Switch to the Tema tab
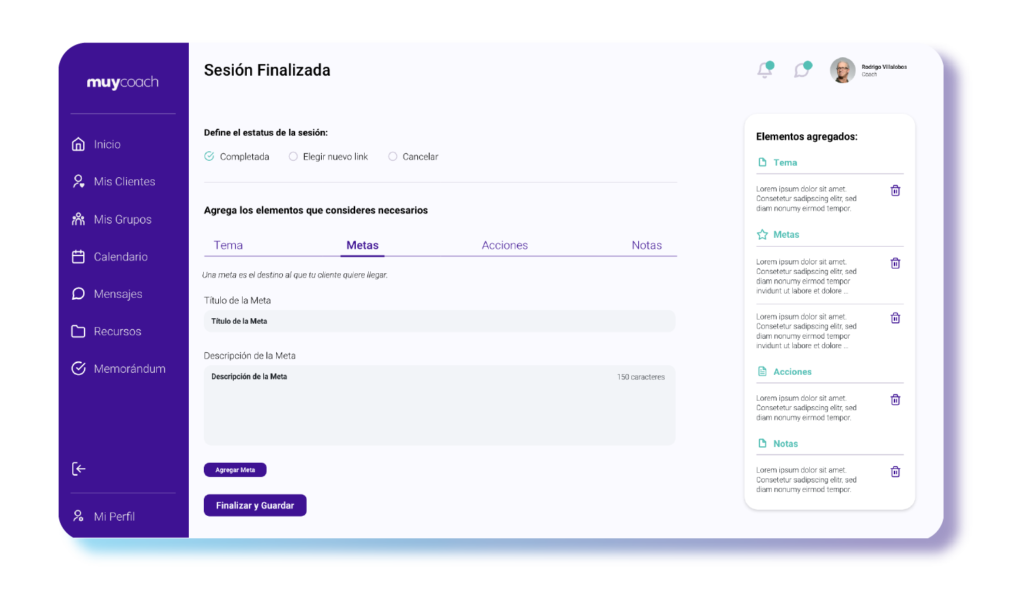The width and height of the screenshot is (1024, 601). pos(228,245)
